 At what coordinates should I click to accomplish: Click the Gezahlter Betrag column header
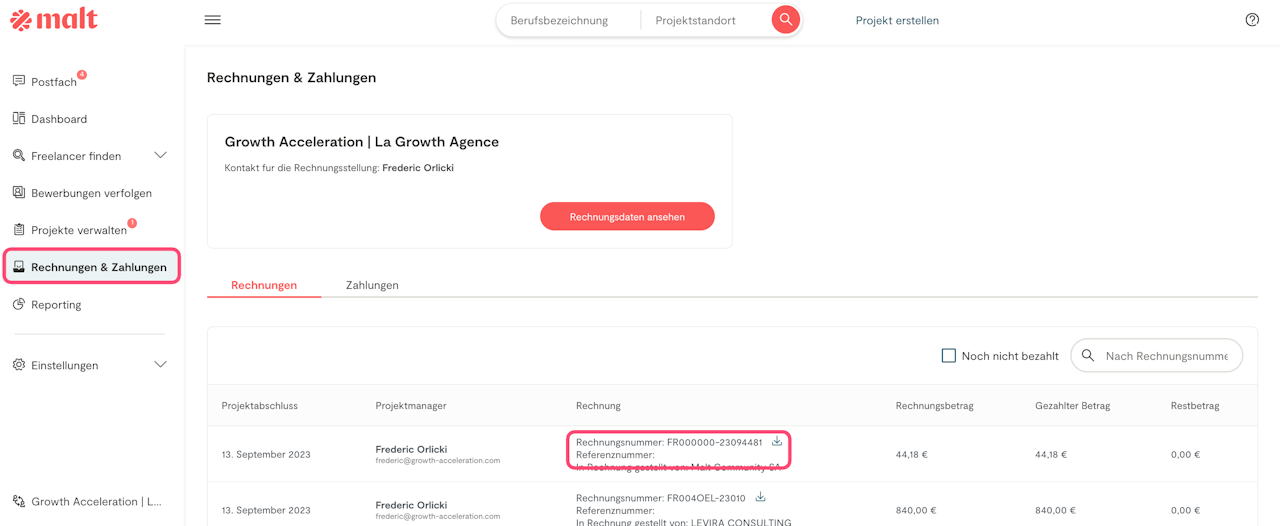[1072, 405]
